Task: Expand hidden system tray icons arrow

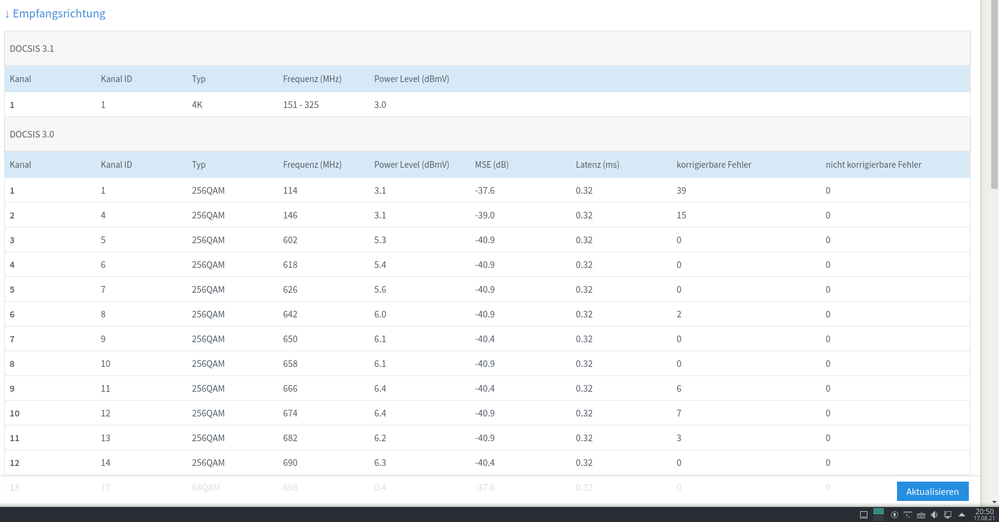Action: pos(961,514)
